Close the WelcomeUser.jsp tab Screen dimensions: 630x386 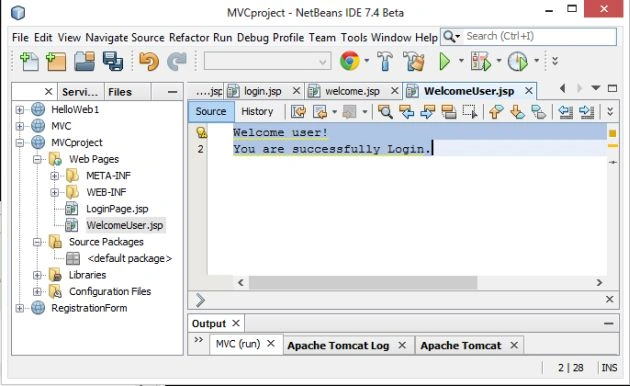click(529, 91)
